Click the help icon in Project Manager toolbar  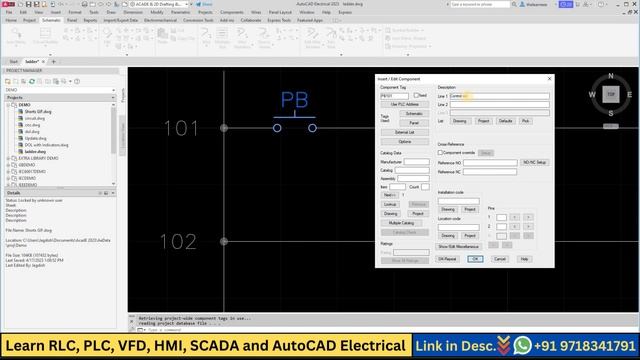coord(77,82)
